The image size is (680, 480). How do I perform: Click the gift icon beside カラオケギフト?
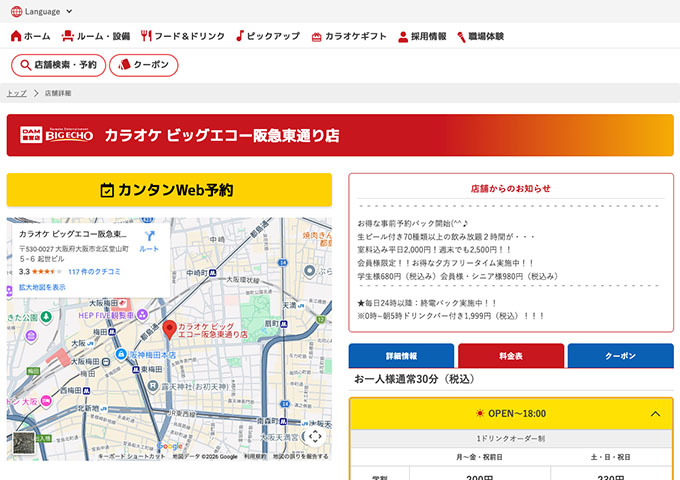click(317, 37)
